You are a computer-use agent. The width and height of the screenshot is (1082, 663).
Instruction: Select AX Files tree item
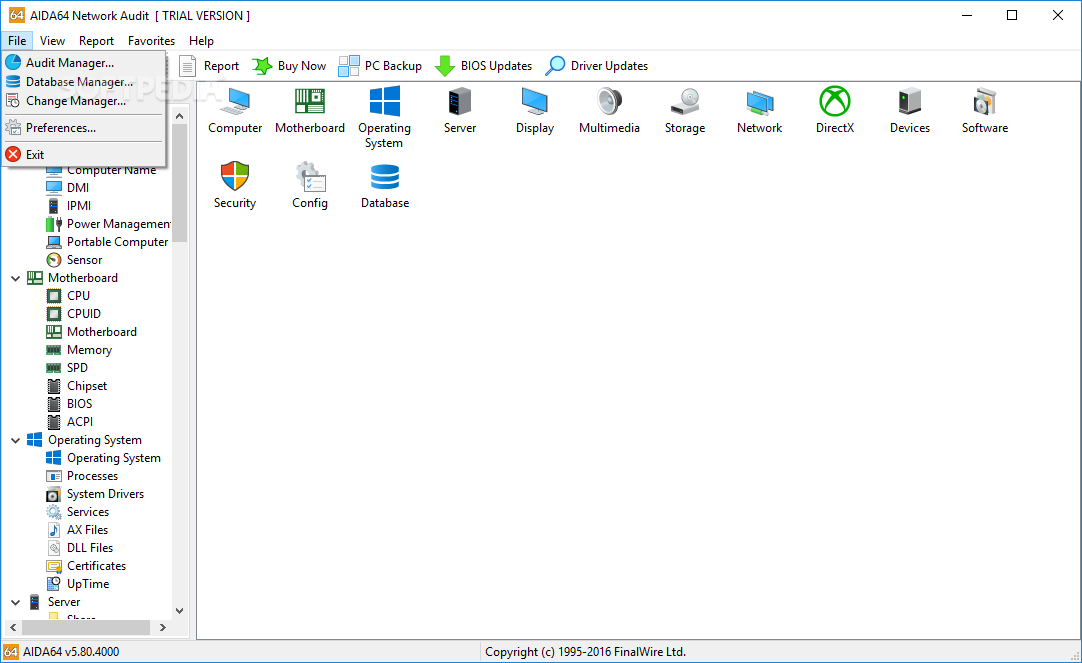click(x=77, y=530)
